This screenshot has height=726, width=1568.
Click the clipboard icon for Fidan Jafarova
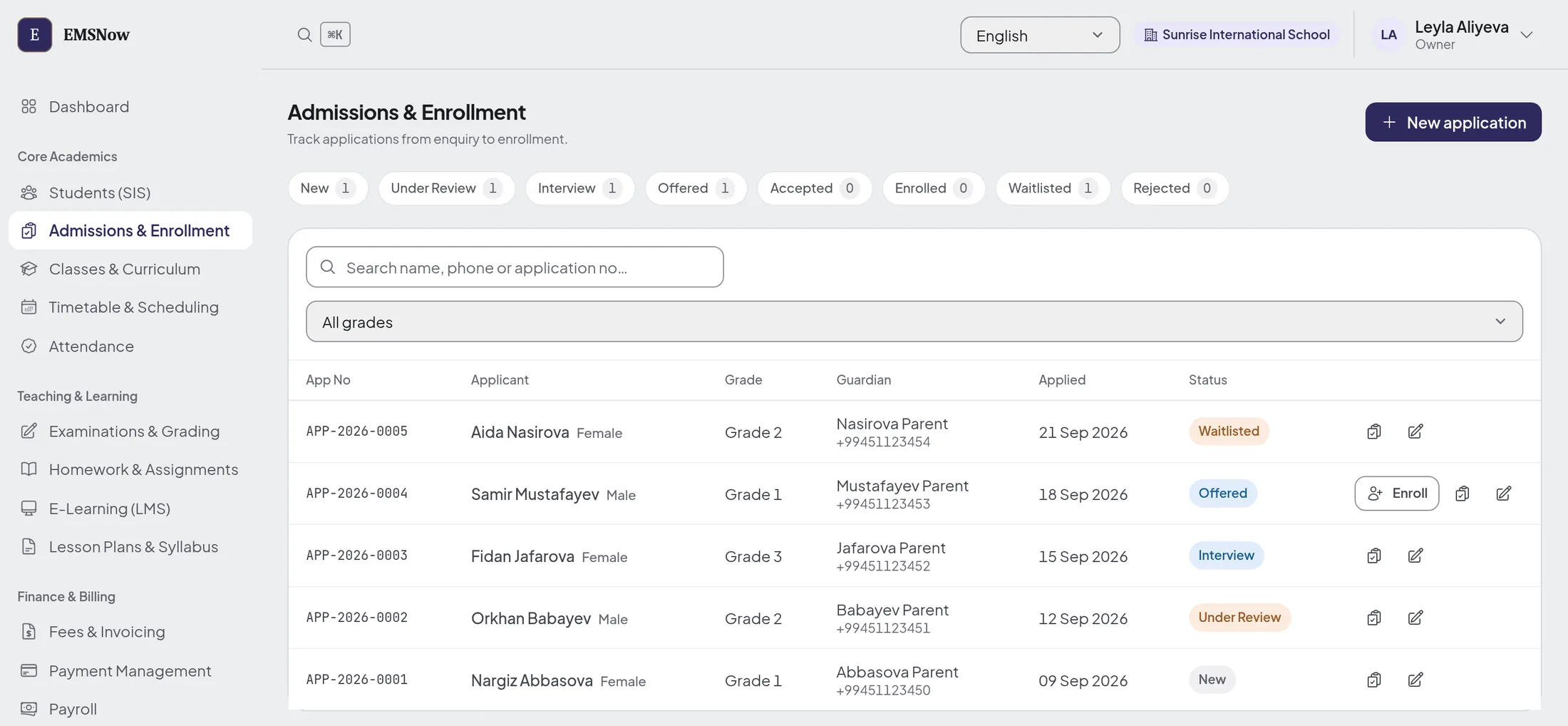coord(1374,556)
